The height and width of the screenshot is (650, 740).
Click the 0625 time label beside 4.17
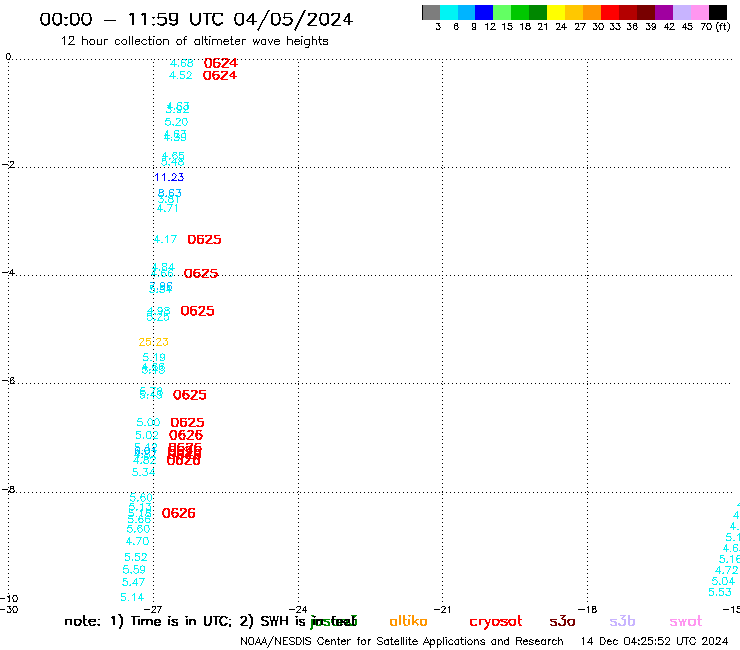coord(204,240)
